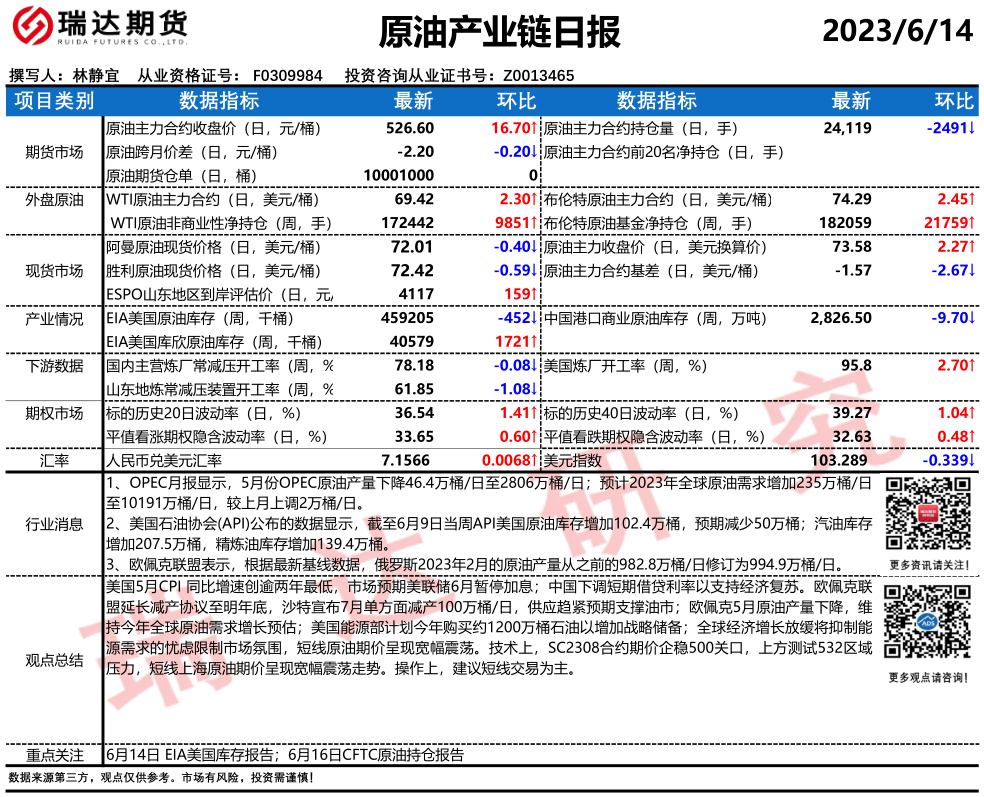Image resolution: width=984 pixels, height=797 pixels.
Task: Click the 行业消息 section label
Action: point(54,523)
